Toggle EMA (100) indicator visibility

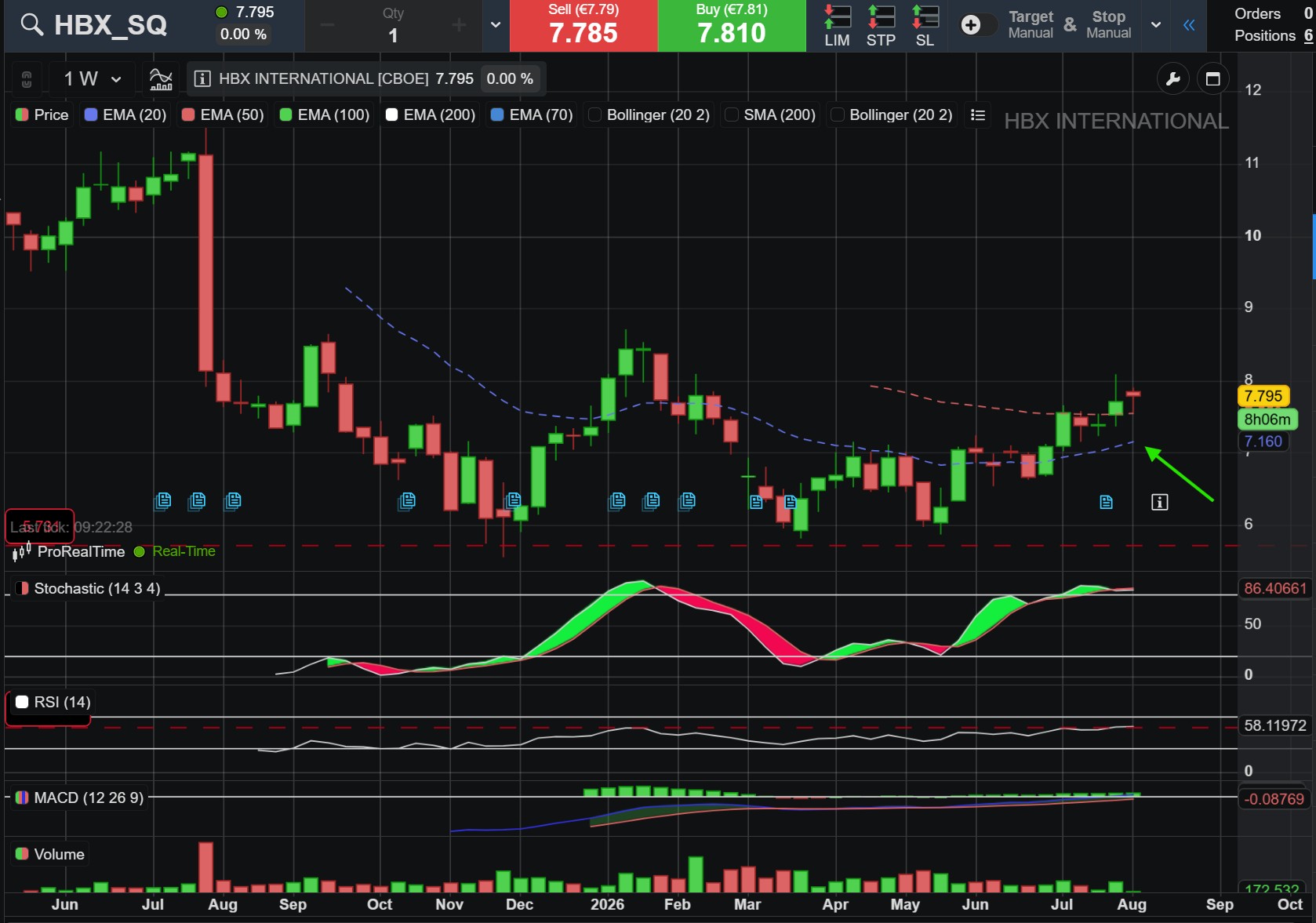tap(325, 114)
